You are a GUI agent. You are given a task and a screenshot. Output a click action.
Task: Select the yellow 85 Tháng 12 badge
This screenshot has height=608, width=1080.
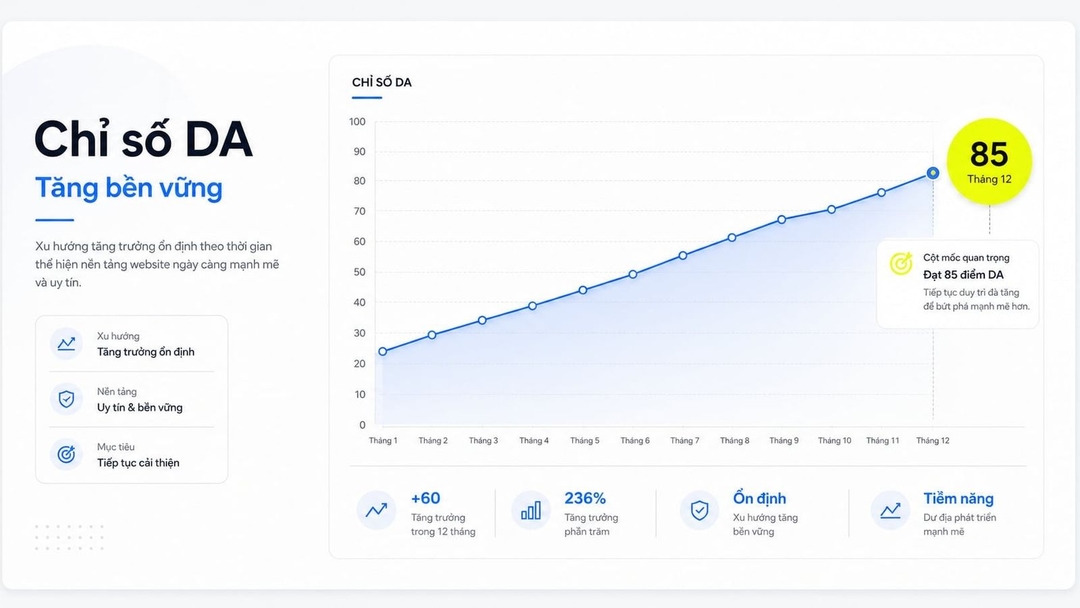(989, 161)
